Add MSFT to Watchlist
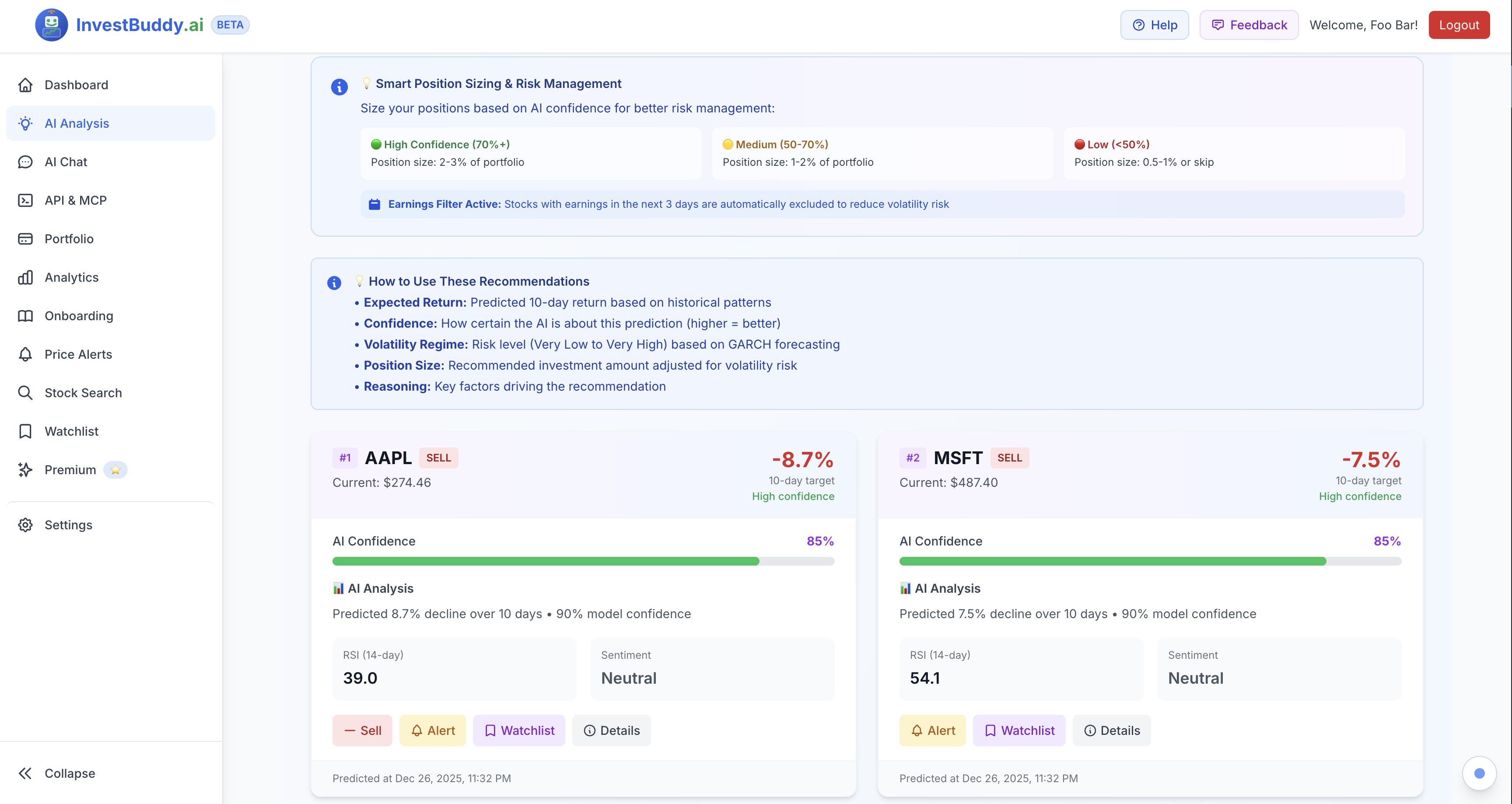This screenshot has width=1512, height=804. pos(1019,730)
